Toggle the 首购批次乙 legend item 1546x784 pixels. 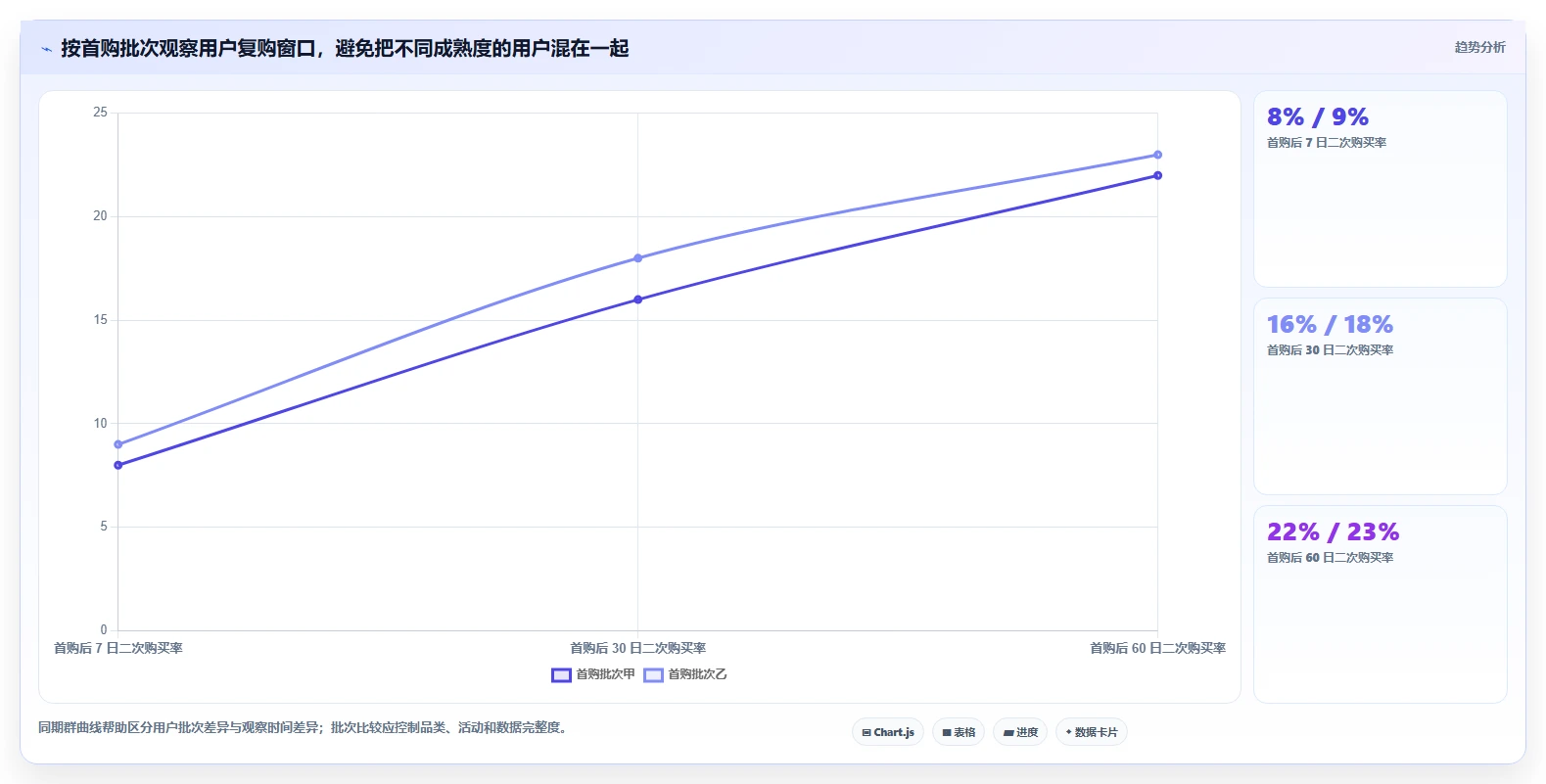coord(685,674)
